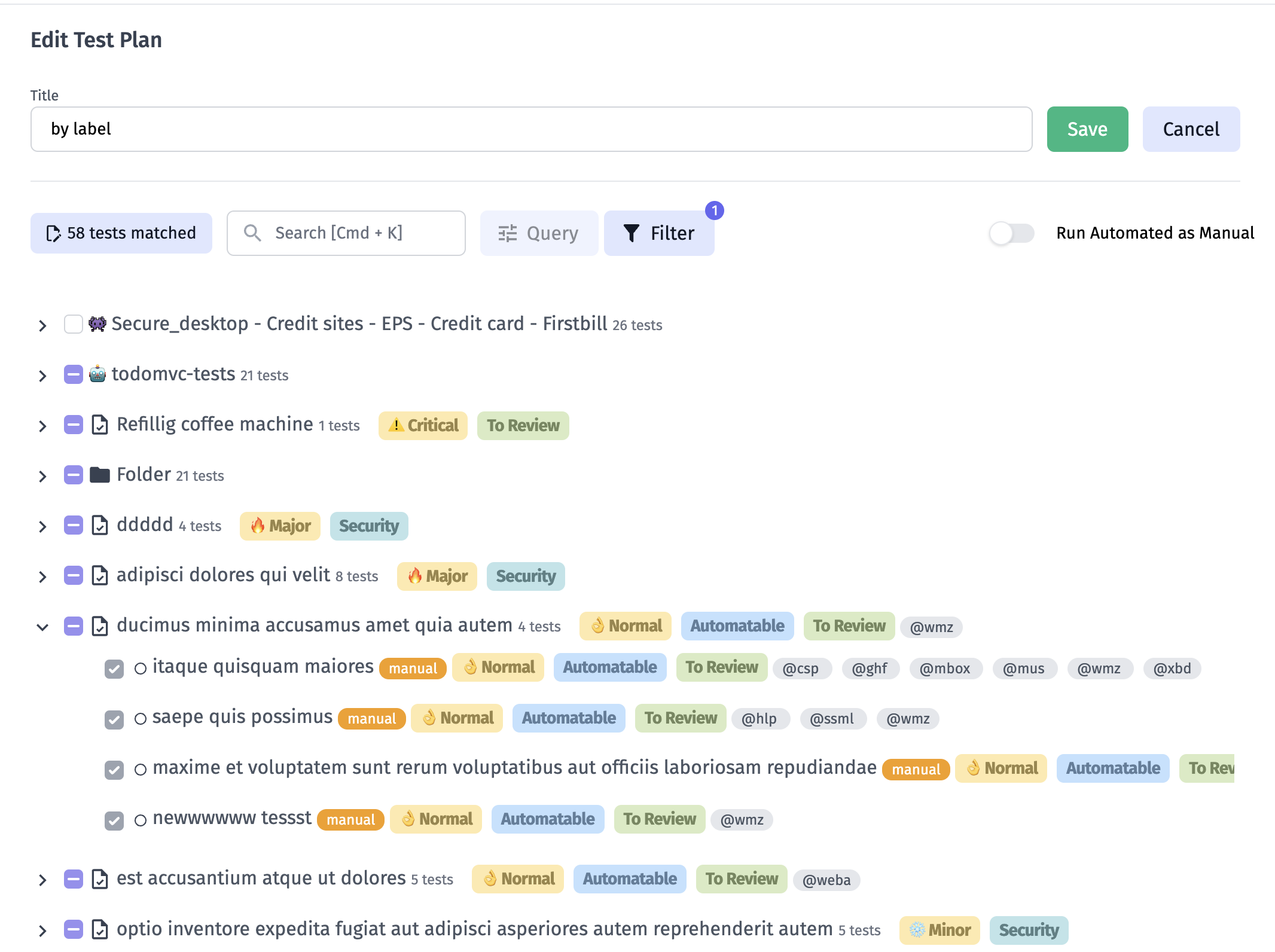This screenshot has height=952, width=1275.
Task: Click the file icon beside optio inventore expedita
Action: (x=100, y=930)
